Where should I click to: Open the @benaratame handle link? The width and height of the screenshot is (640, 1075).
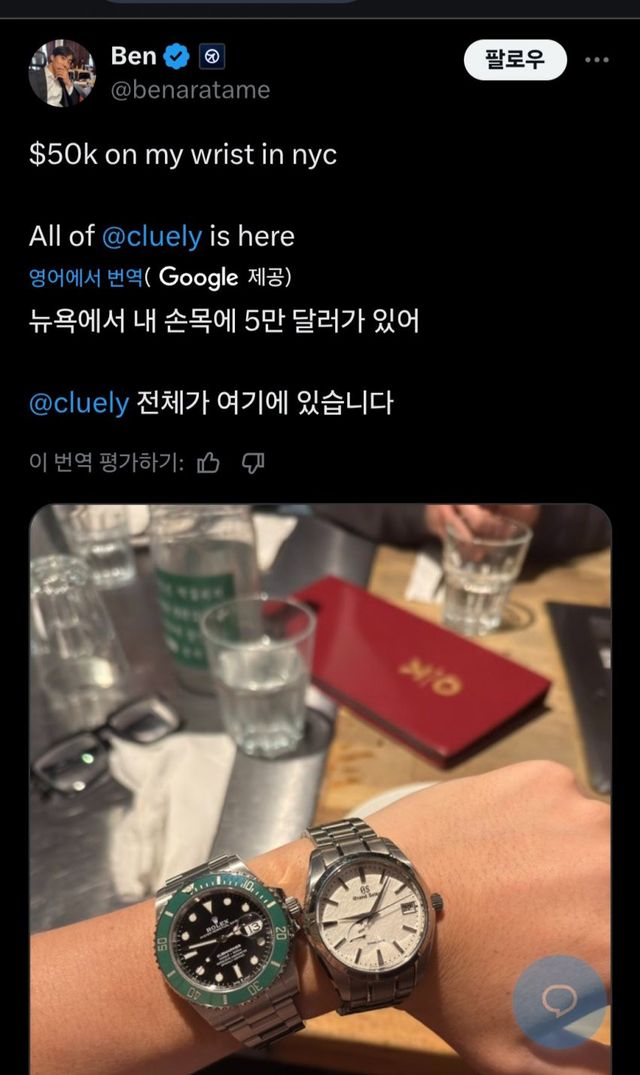click(x=190, y=90)
